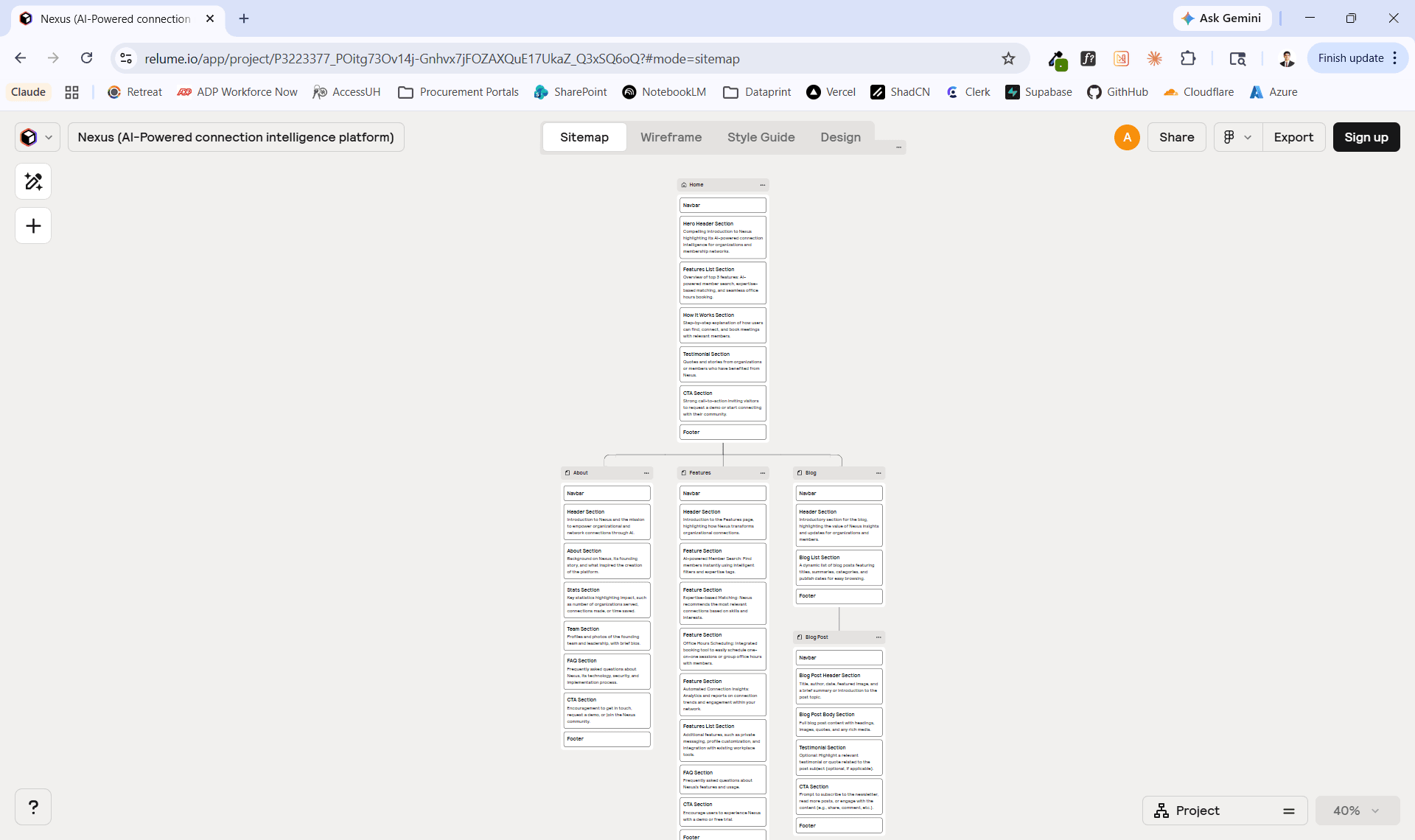Toggle the Project panel menu lines
1415x840 pixels.
point(1289,811)
